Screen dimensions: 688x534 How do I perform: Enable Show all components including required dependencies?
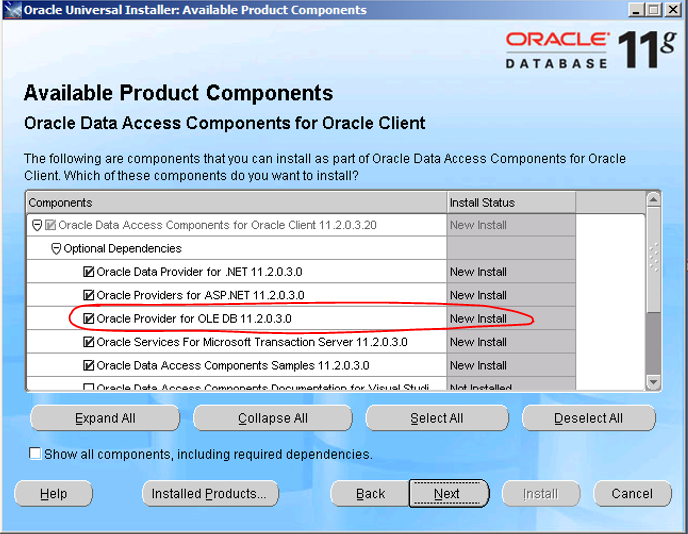pyautogui.click(x=36, y=454)
